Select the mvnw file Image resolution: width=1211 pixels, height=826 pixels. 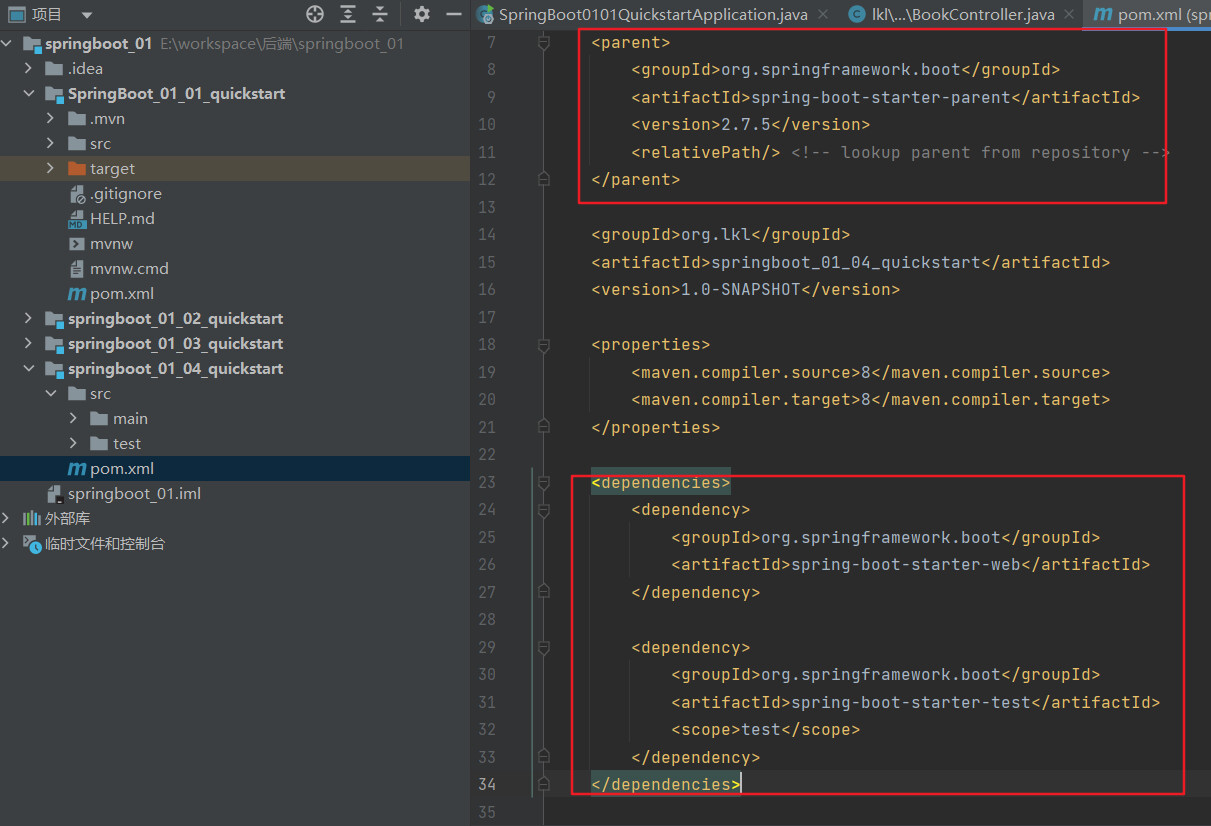111,244
